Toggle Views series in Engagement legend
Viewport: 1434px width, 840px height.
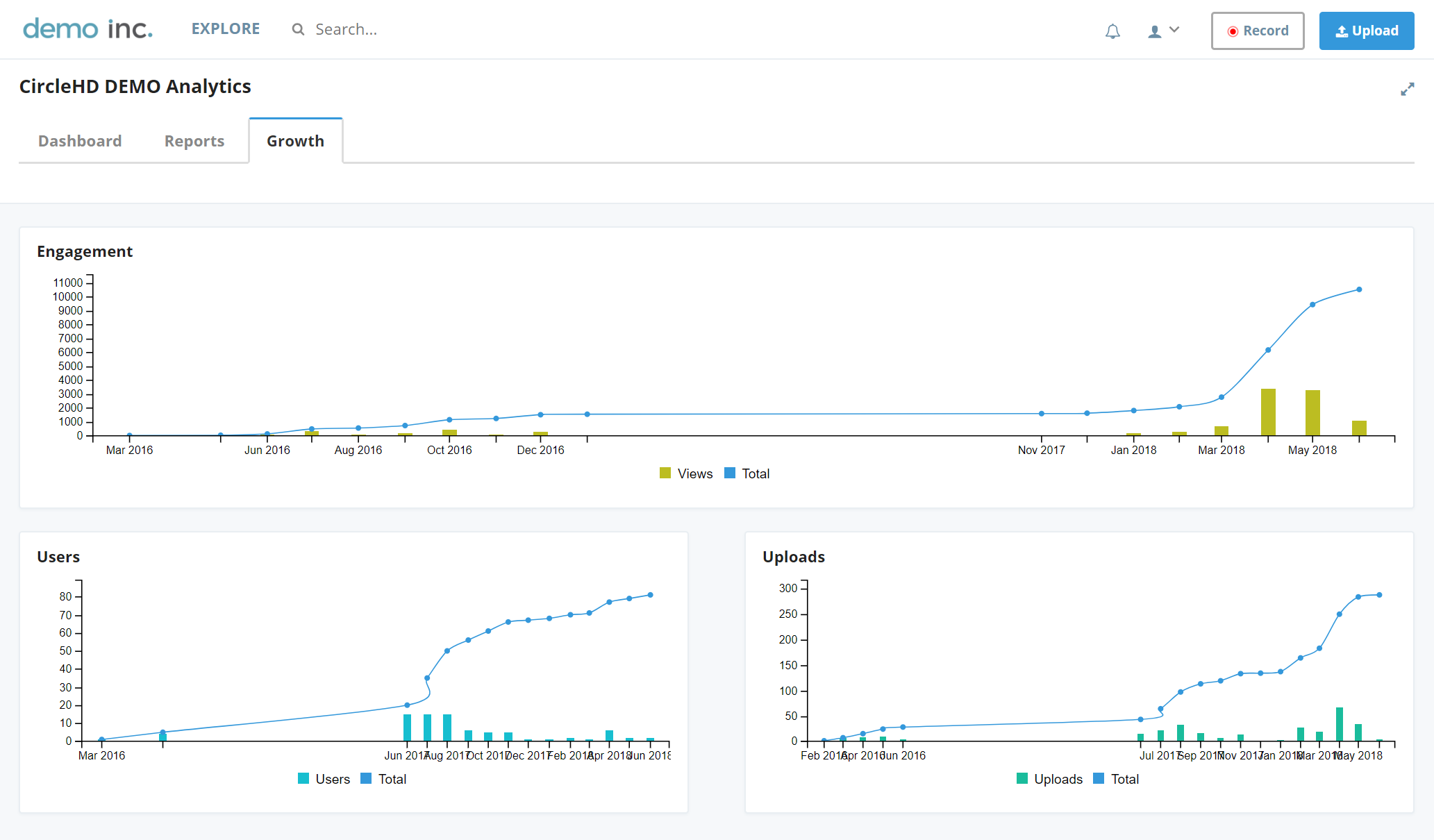(686, 473)
